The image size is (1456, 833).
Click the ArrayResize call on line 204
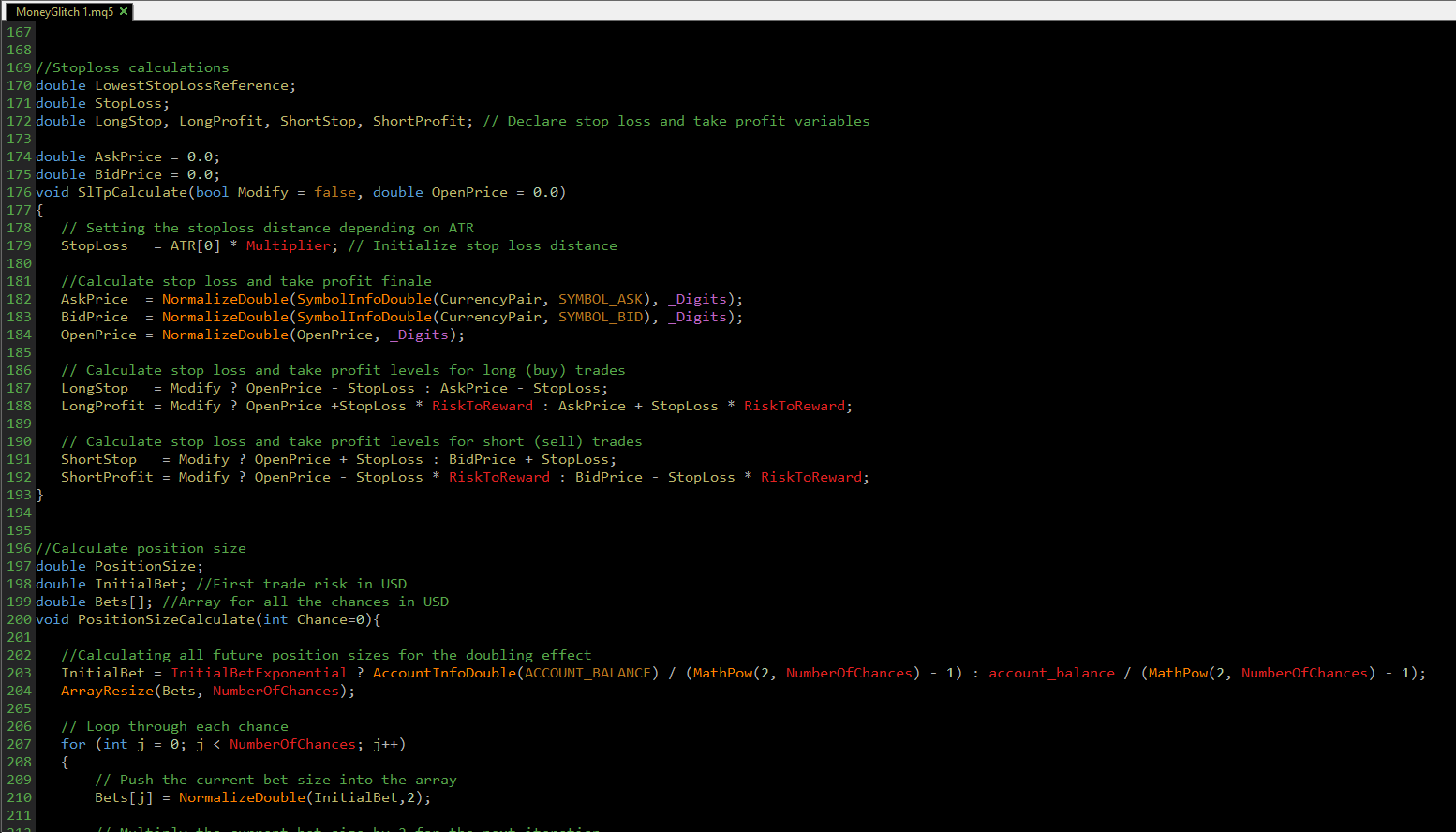103,691
